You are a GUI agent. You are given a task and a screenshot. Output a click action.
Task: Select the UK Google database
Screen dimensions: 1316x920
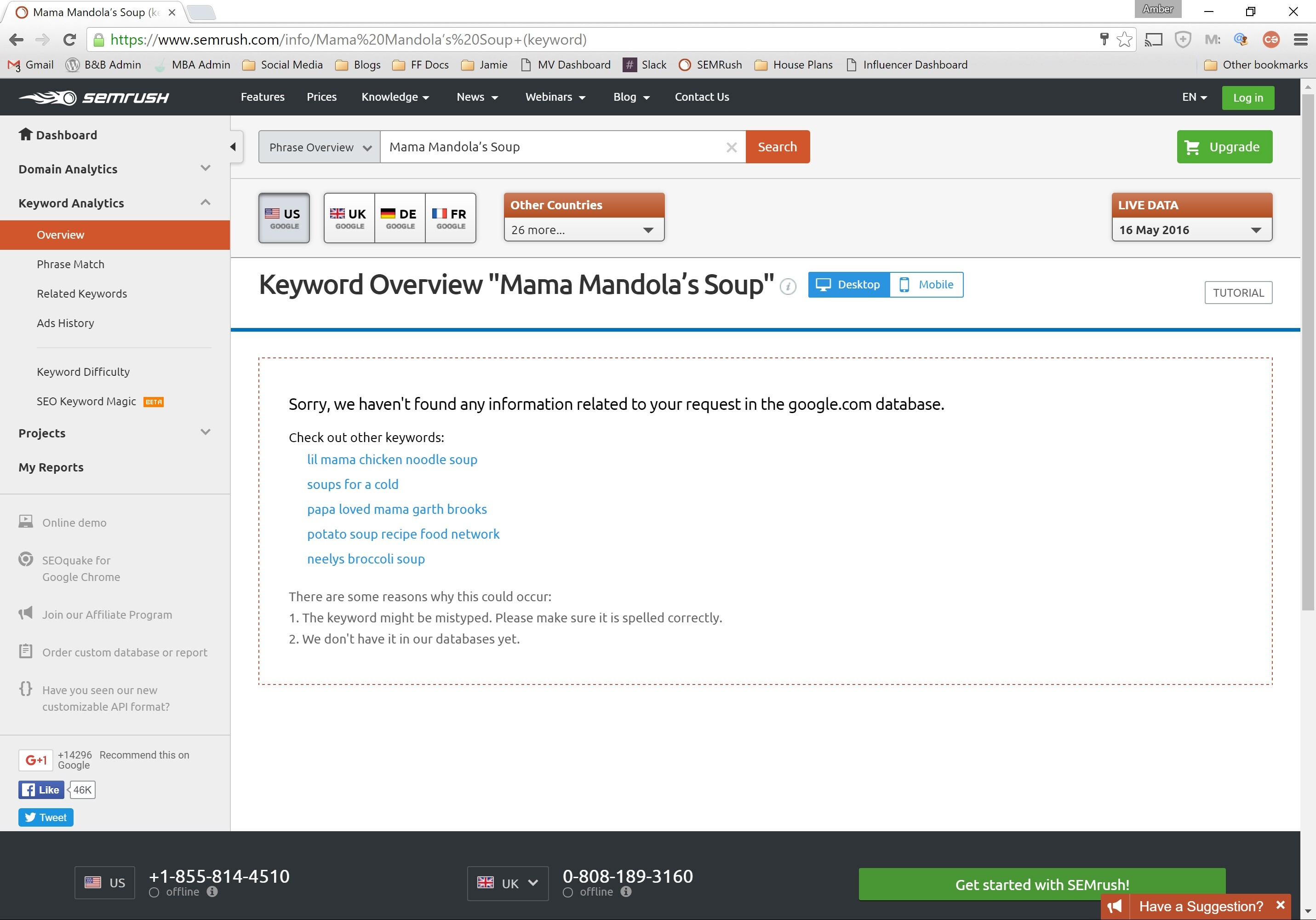click(x=349, y=218)
